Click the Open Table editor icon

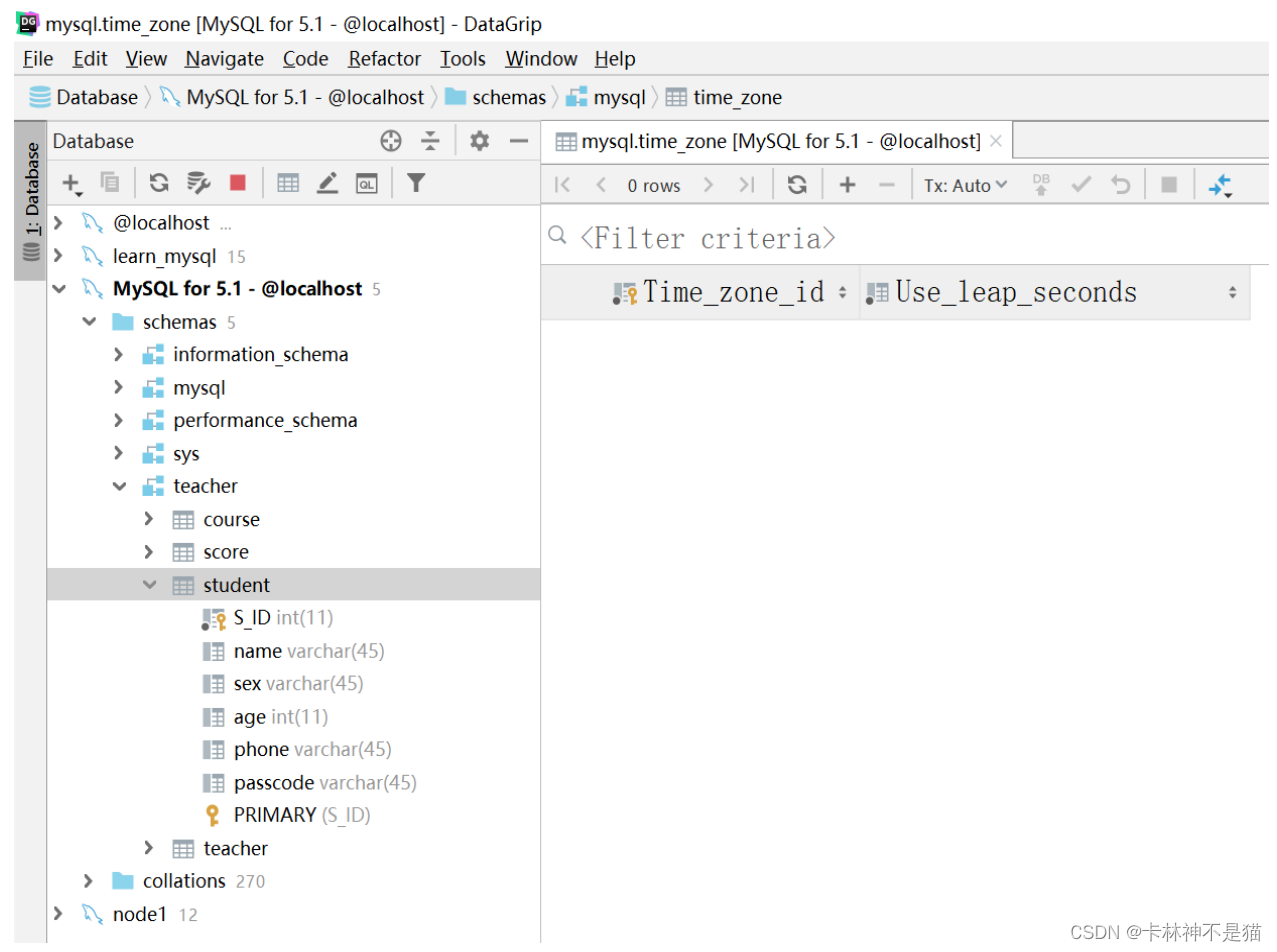tap(288, 182)
